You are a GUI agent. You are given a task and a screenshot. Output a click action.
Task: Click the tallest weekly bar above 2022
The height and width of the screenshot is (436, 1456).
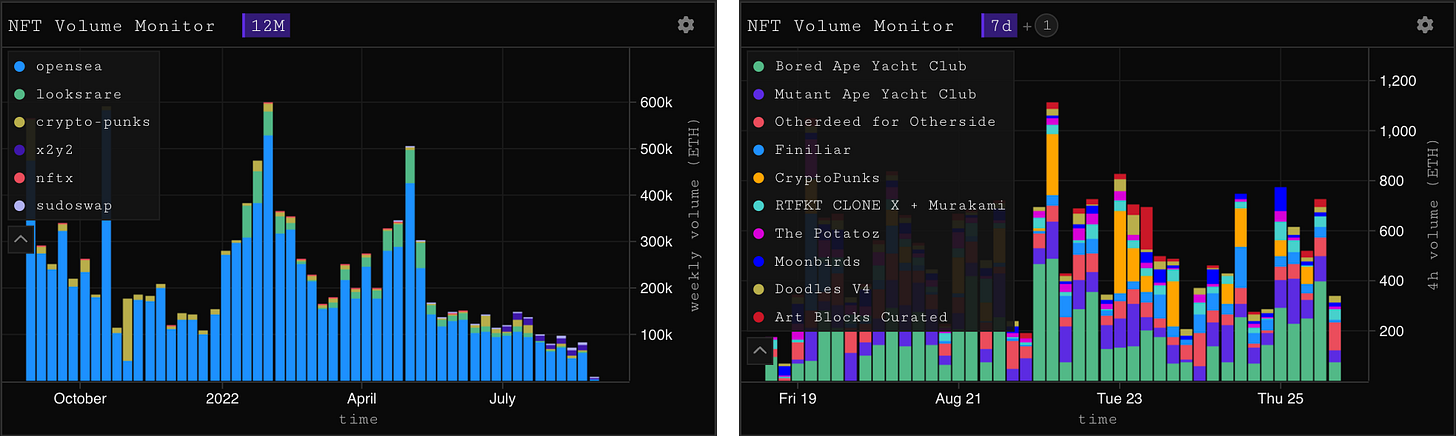coord(268,241)
